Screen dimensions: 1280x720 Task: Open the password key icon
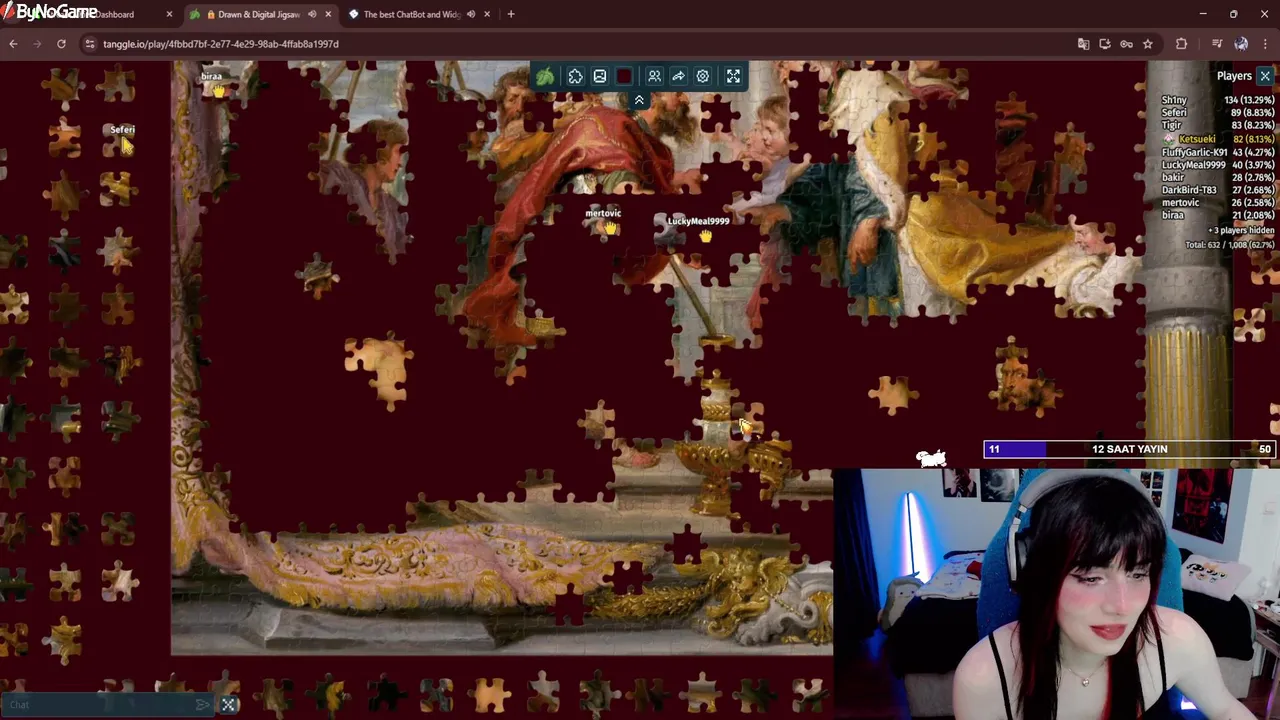point(1126,44)
